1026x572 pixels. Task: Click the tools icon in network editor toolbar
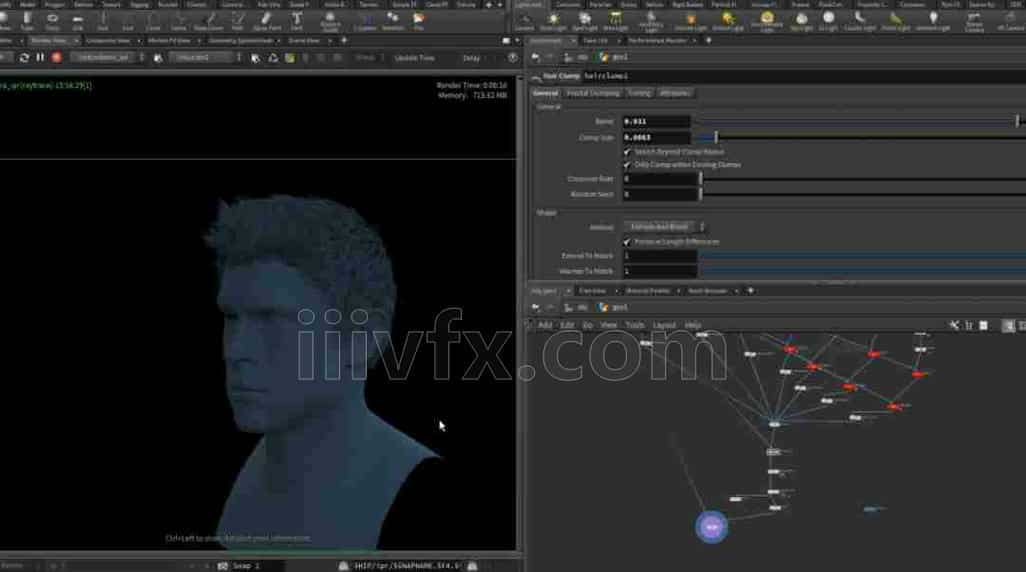(954, 325)
